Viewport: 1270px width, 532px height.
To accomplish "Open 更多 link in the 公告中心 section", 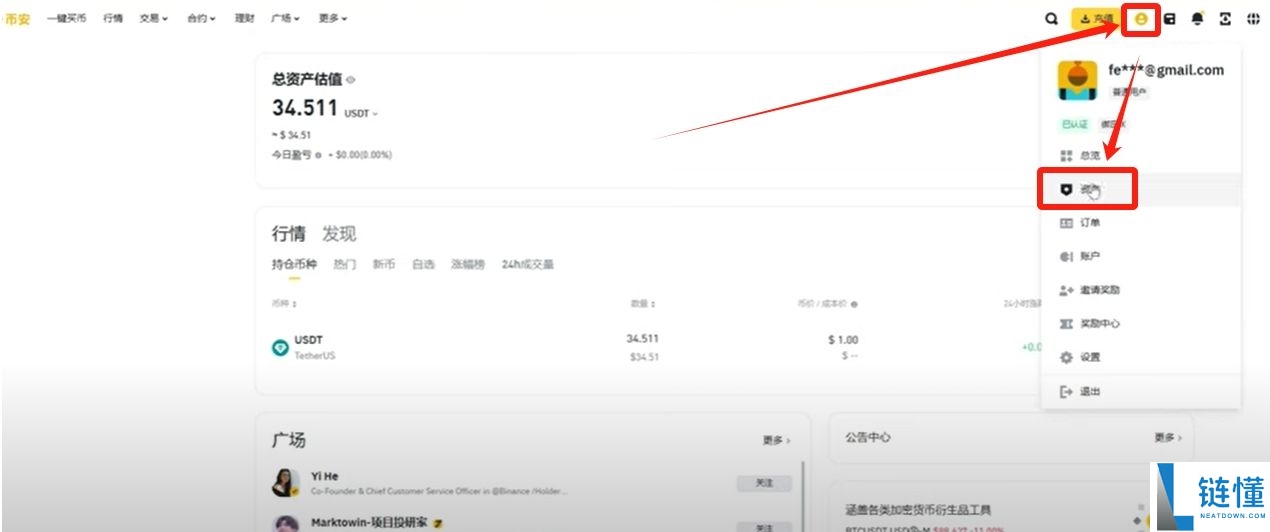I will point(1168,438).
